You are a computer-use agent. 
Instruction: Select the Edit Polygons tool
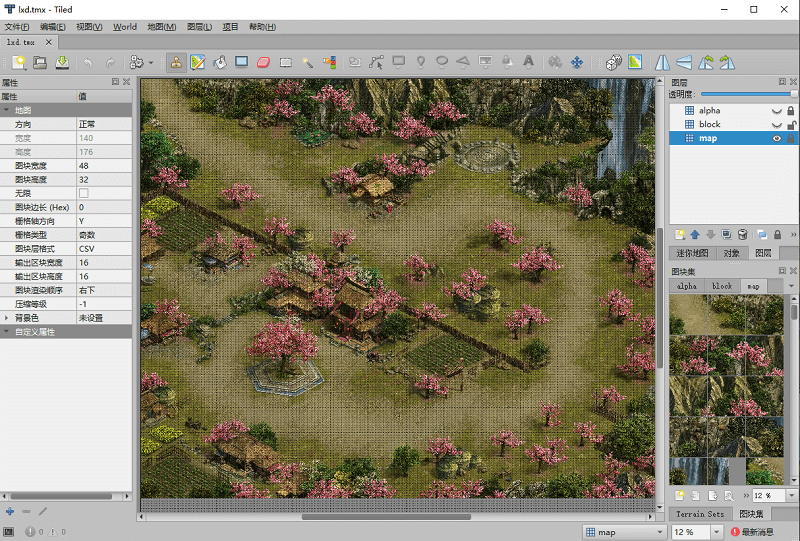coord(377,62)
